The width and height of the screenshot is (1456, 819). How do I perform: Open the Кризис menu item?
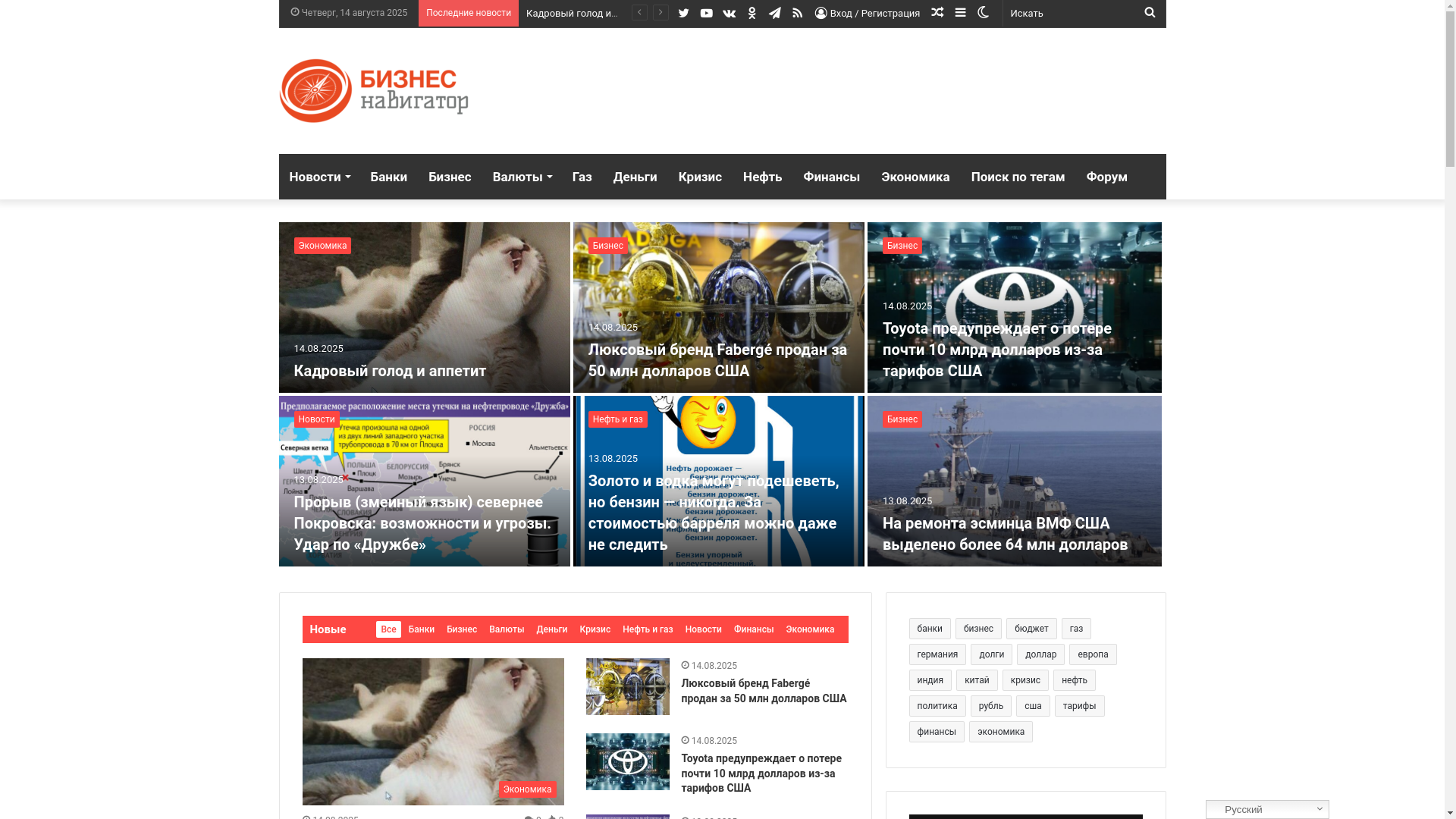700,177
